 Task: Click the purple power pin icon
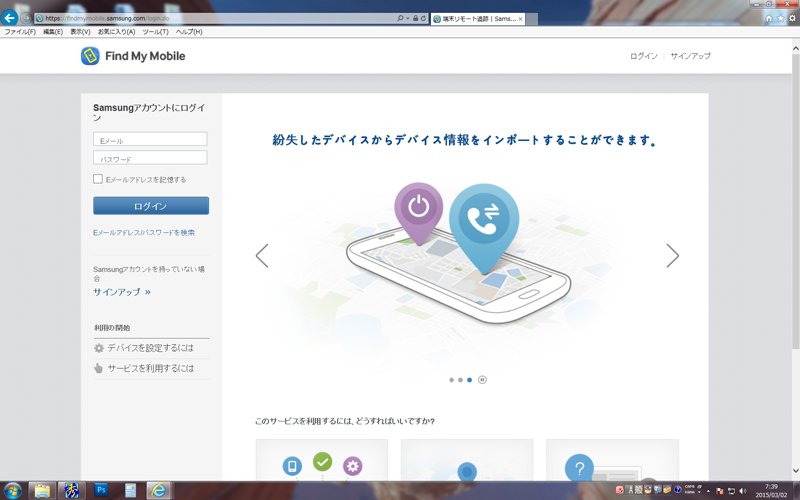coord(418,212)
